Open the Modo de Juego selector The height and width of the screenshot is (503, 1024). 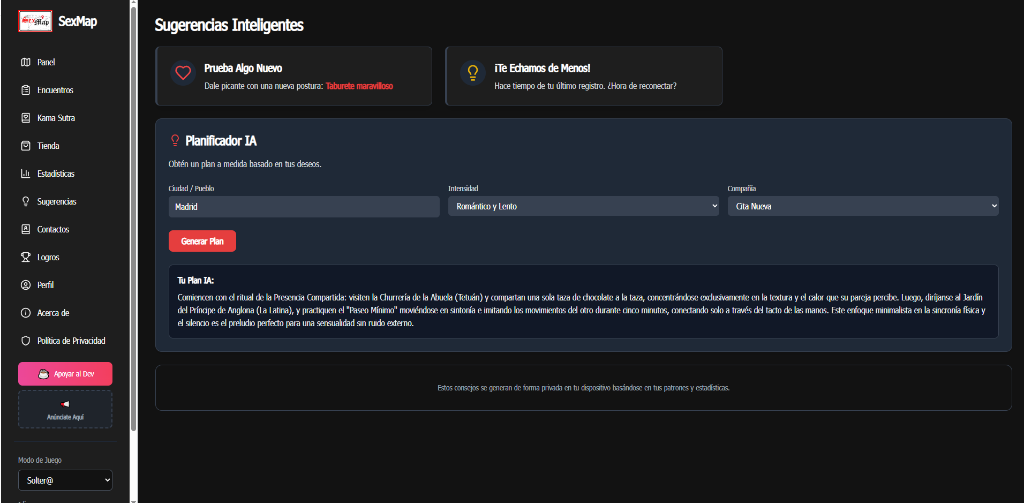pos(65,481)
